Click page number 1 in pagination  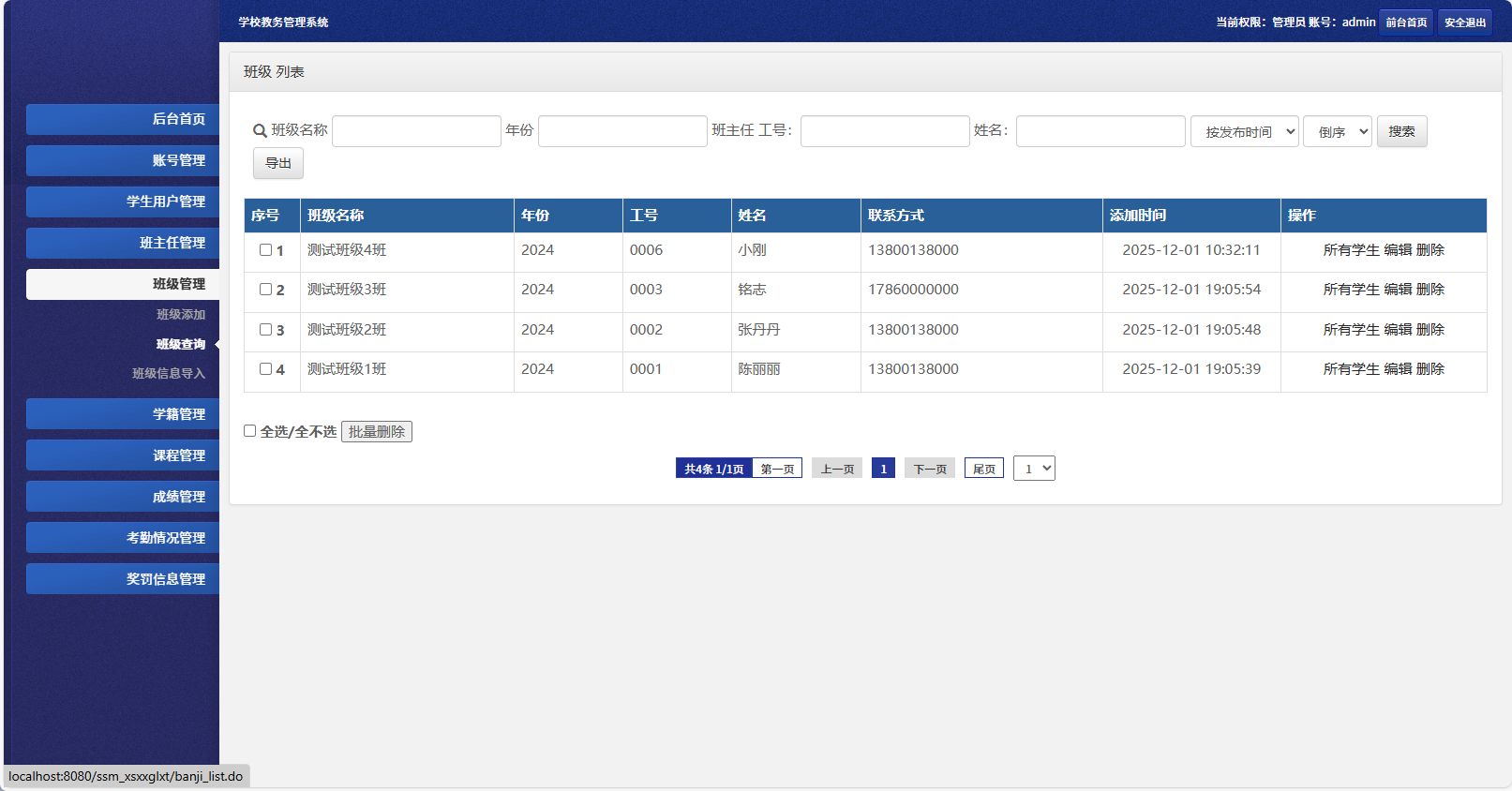(x=883, y=469)
